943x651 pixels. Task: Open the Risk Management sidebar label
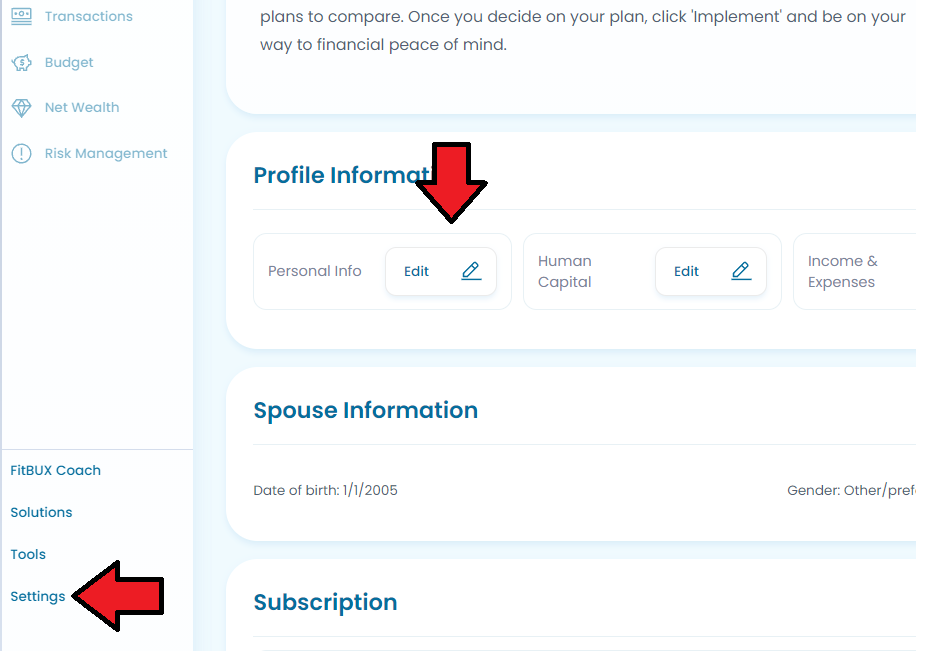tap(106, 153)
